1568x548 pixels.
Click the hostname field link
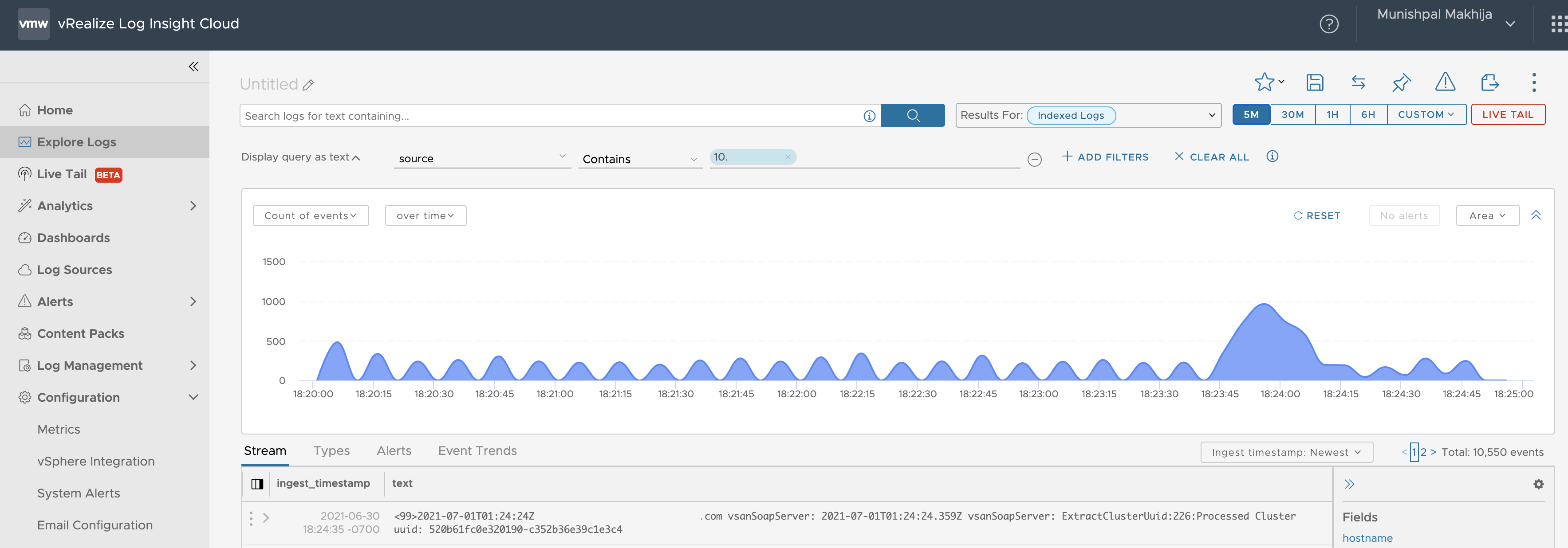pos(1367,538)
